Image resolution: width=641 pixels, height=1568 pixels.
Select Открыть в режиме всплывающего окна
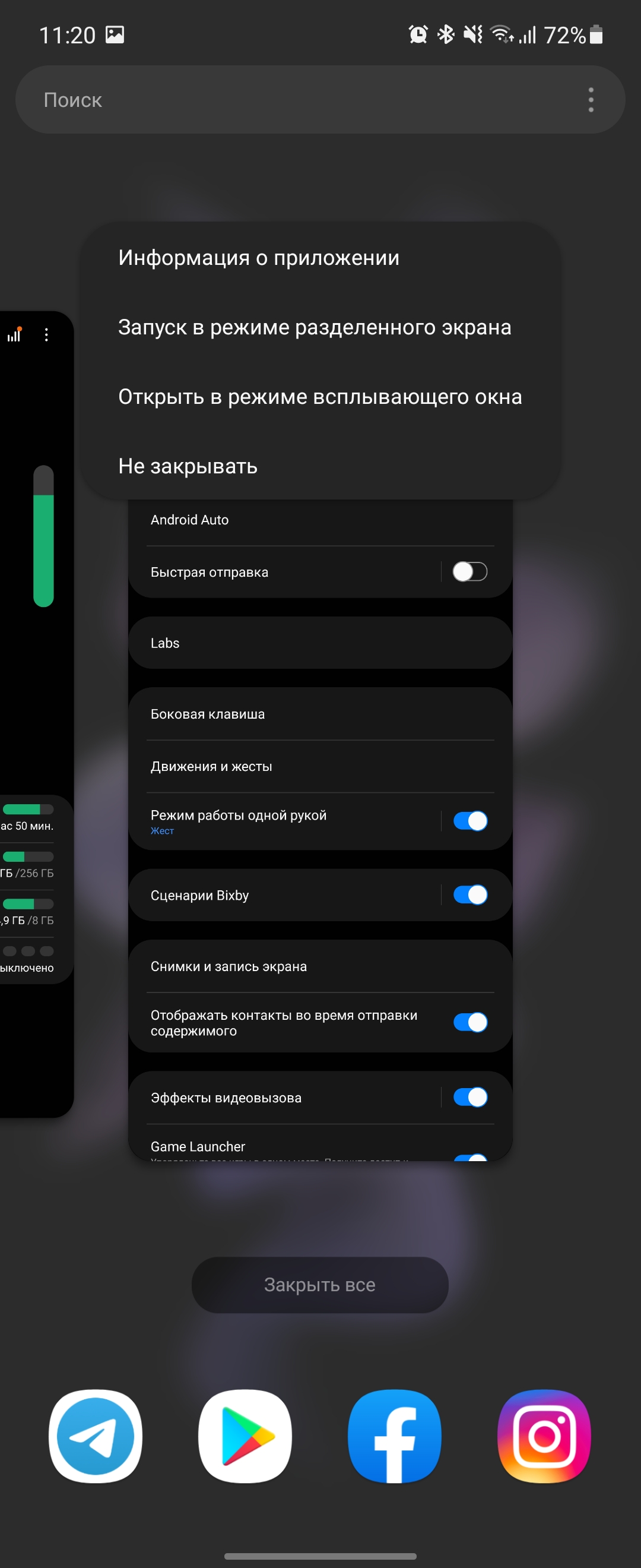point(320,396)
